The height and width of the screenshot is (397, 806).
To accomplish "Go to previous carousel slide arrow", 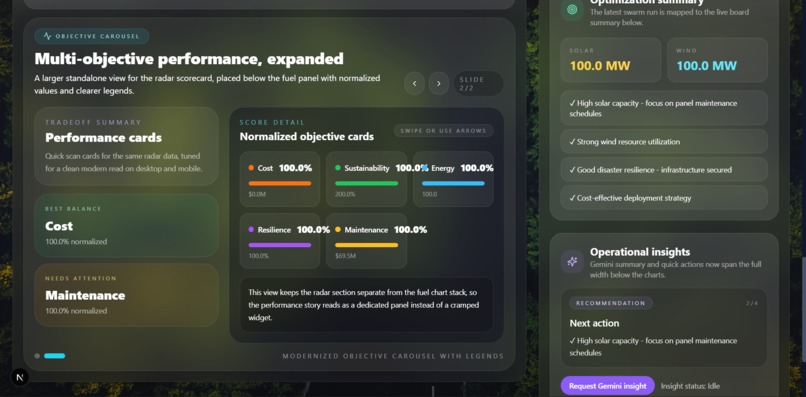I will (414, 83).
